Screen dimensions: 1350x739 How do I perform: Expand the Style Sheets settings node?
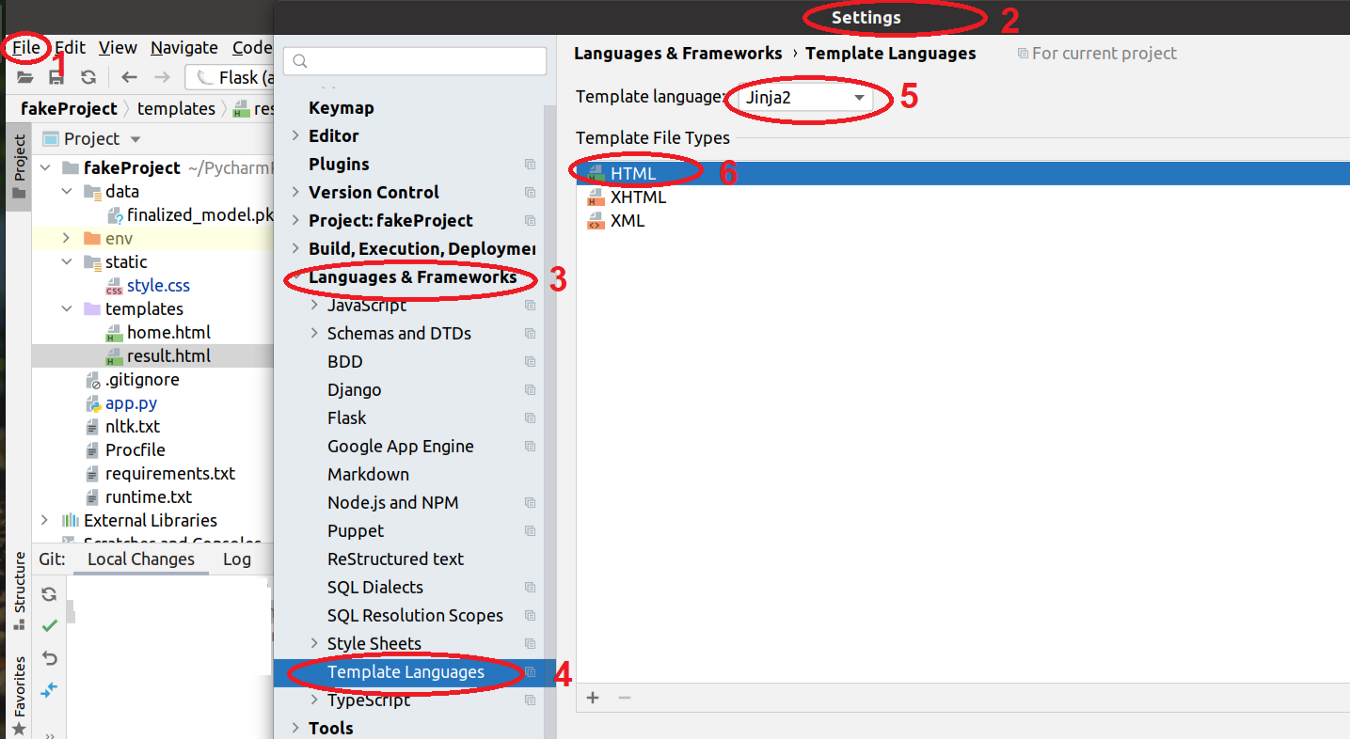[314, 643]
